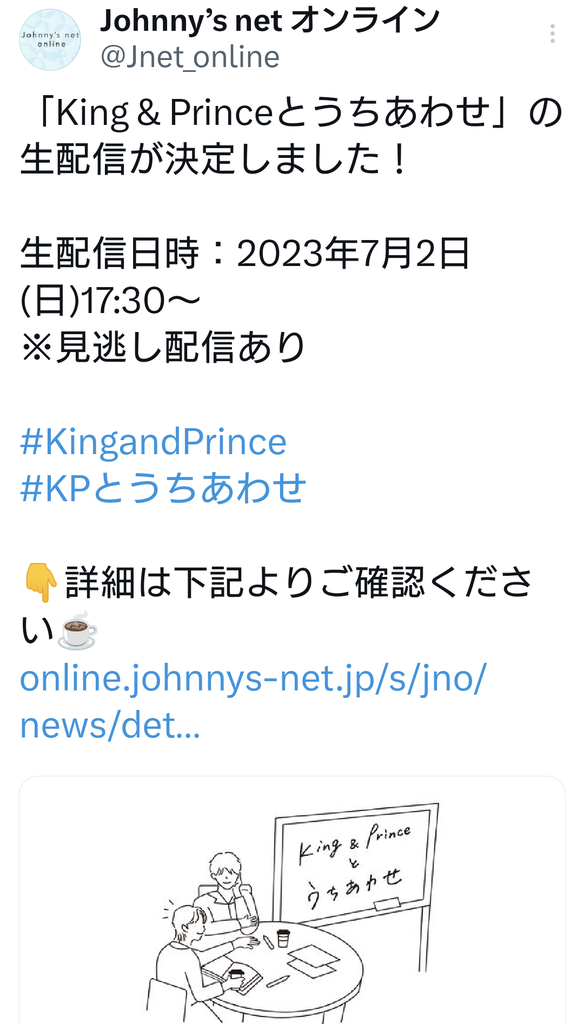
Task: Click the whiteboard reading King & Prince
Action: [356, 863]
